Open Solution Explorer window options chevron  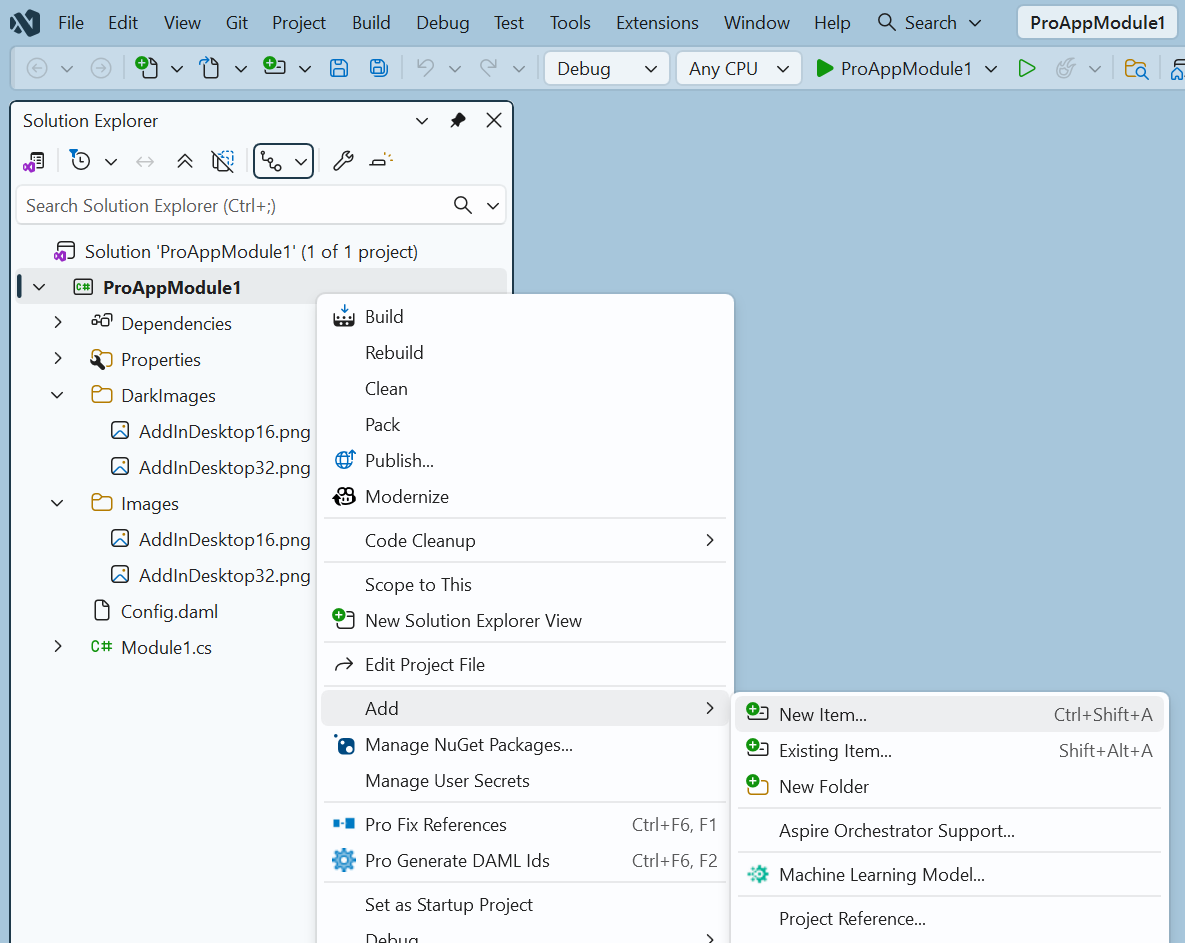(x=422, y=120)
